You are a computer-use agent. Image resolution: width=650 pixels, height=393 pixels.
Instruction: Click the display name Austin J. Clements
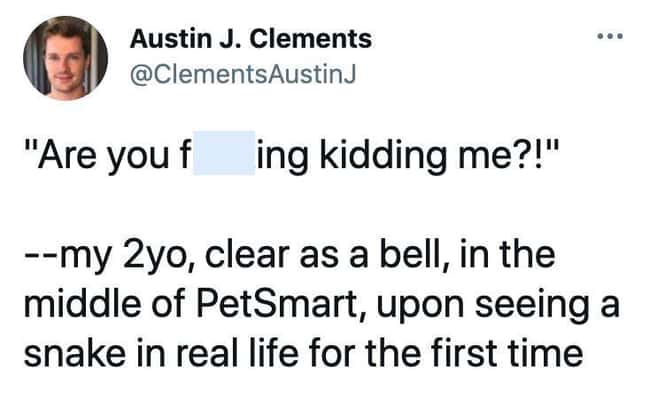pyautogui.click(x=250, y=39)
